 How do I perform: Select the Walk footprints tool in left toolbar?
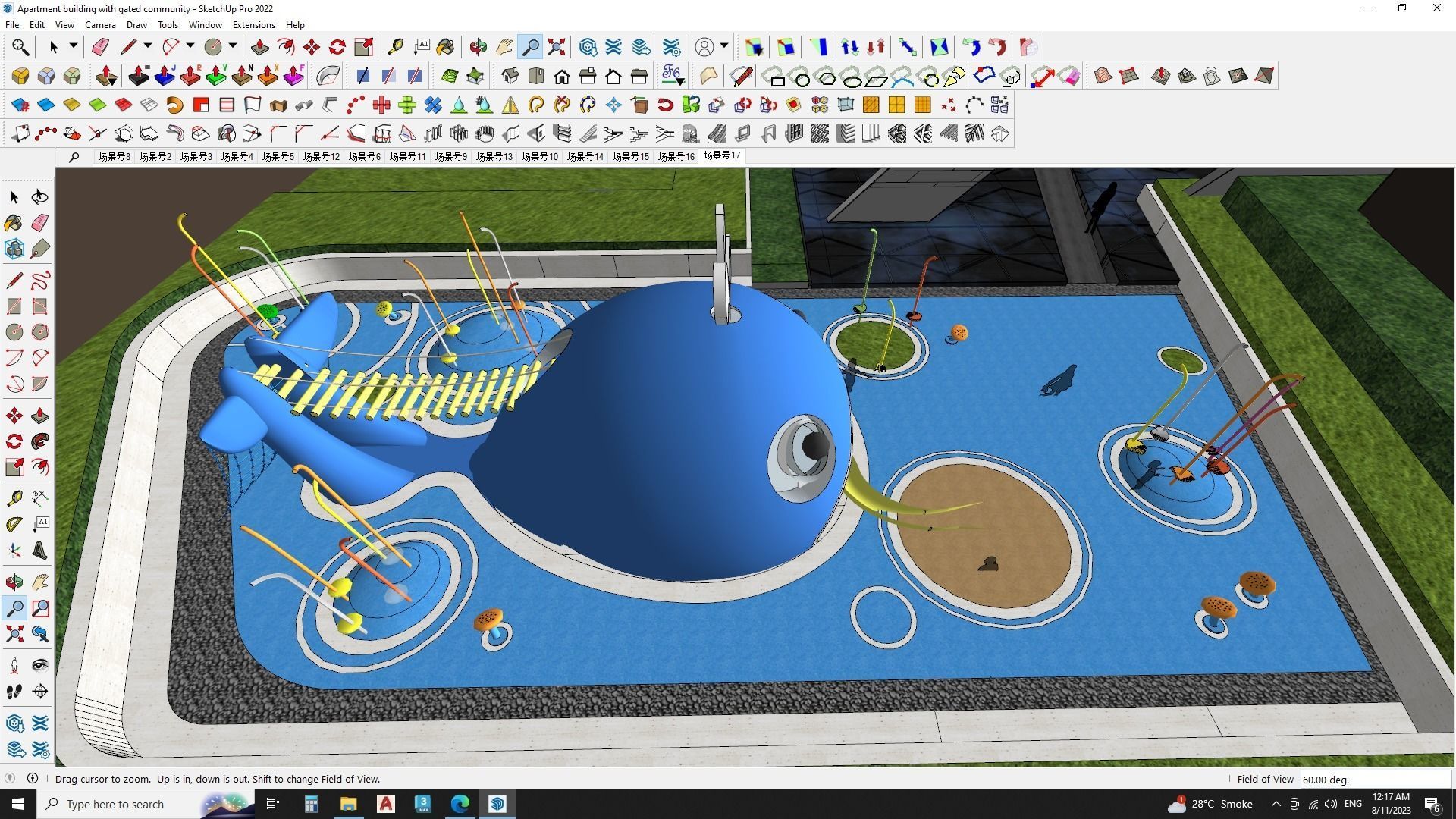(x=14, y=692)
